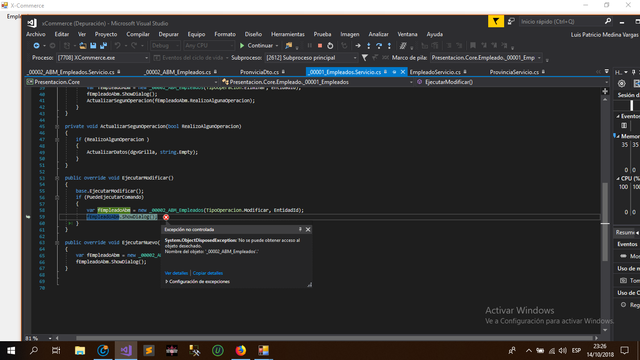Image resolution: width=640 pixels, height=360 pixels.
Task: Open the Archivo menu
Action: (x=36, y=34)
